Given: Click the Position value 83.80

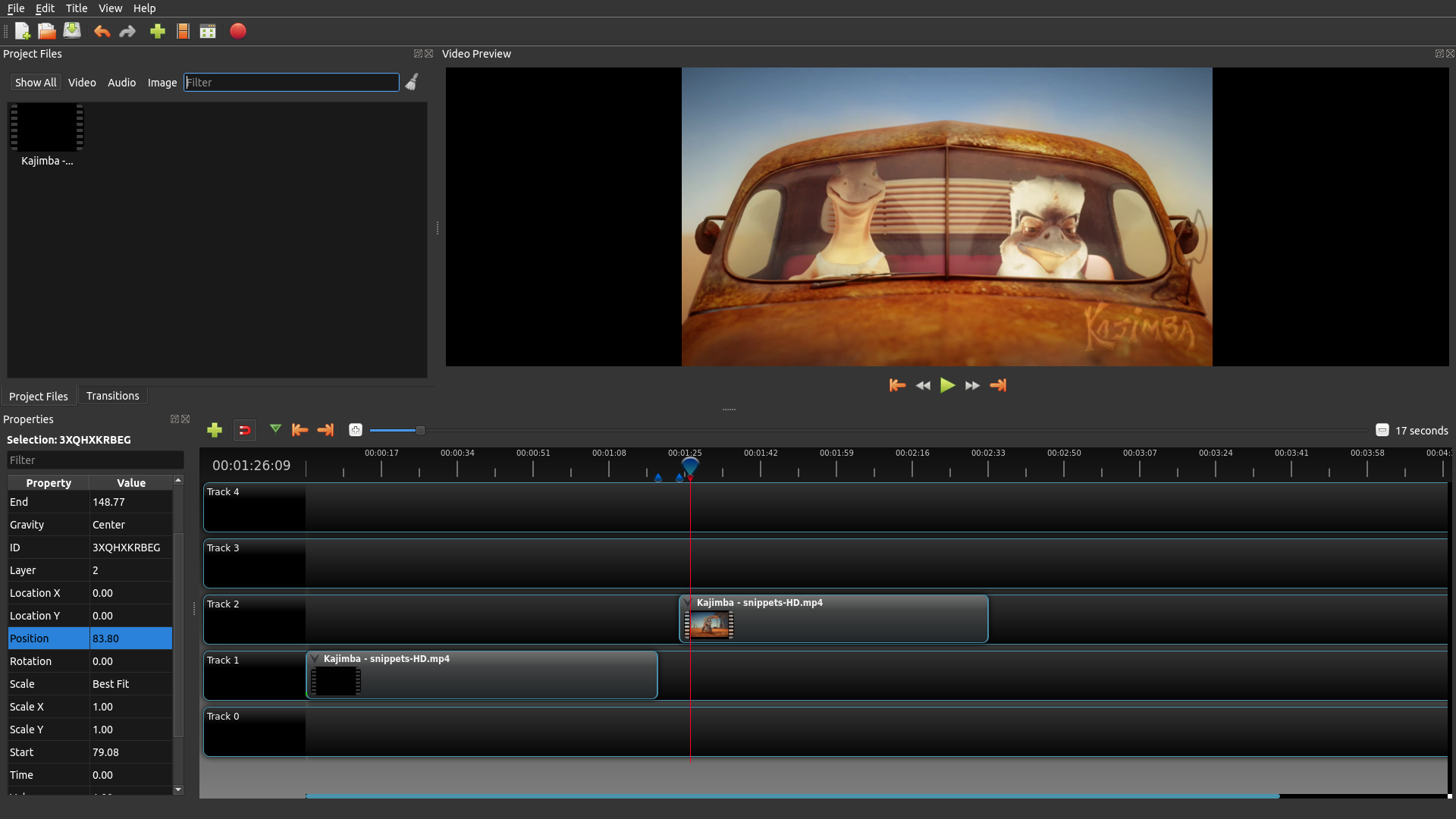Looking at the screenshot, I should click(130, 639).
